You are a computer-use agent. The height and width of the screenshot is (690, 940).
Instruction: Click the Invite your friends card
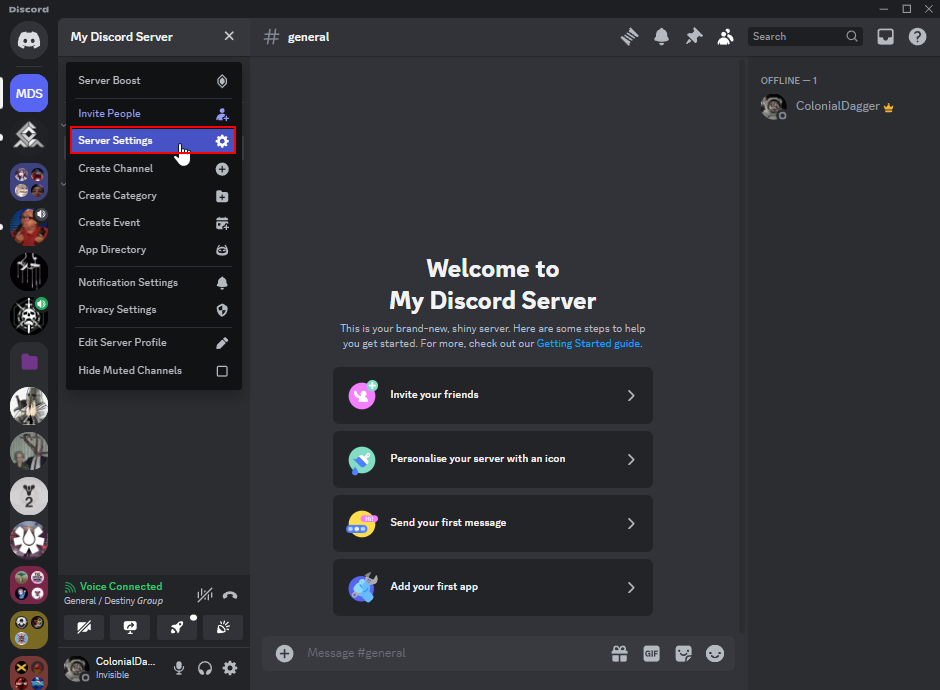point(493,395)
